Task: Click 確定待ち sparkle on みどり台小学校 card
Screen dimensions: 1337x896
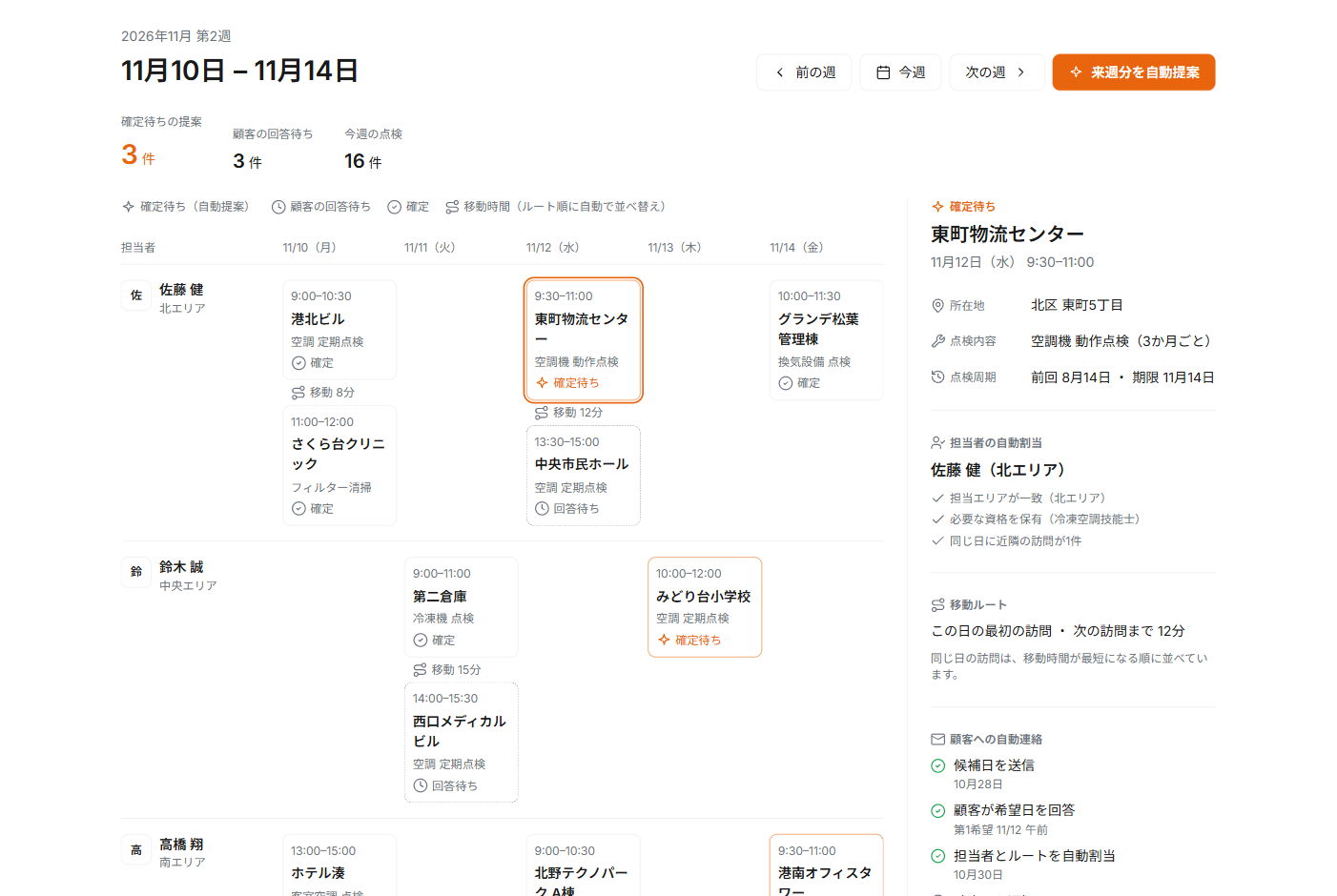Action: click(664, 641)
